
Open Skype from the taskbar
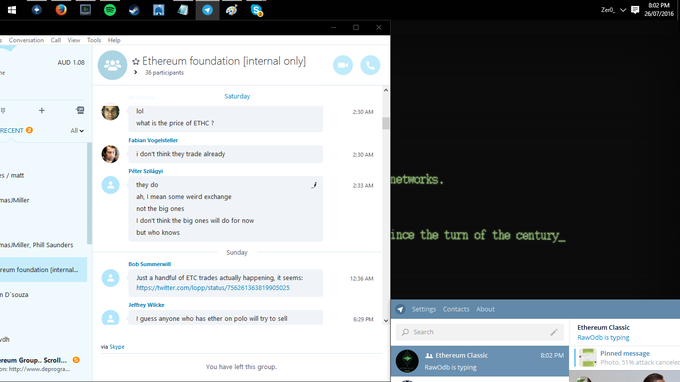pos(256,10)
